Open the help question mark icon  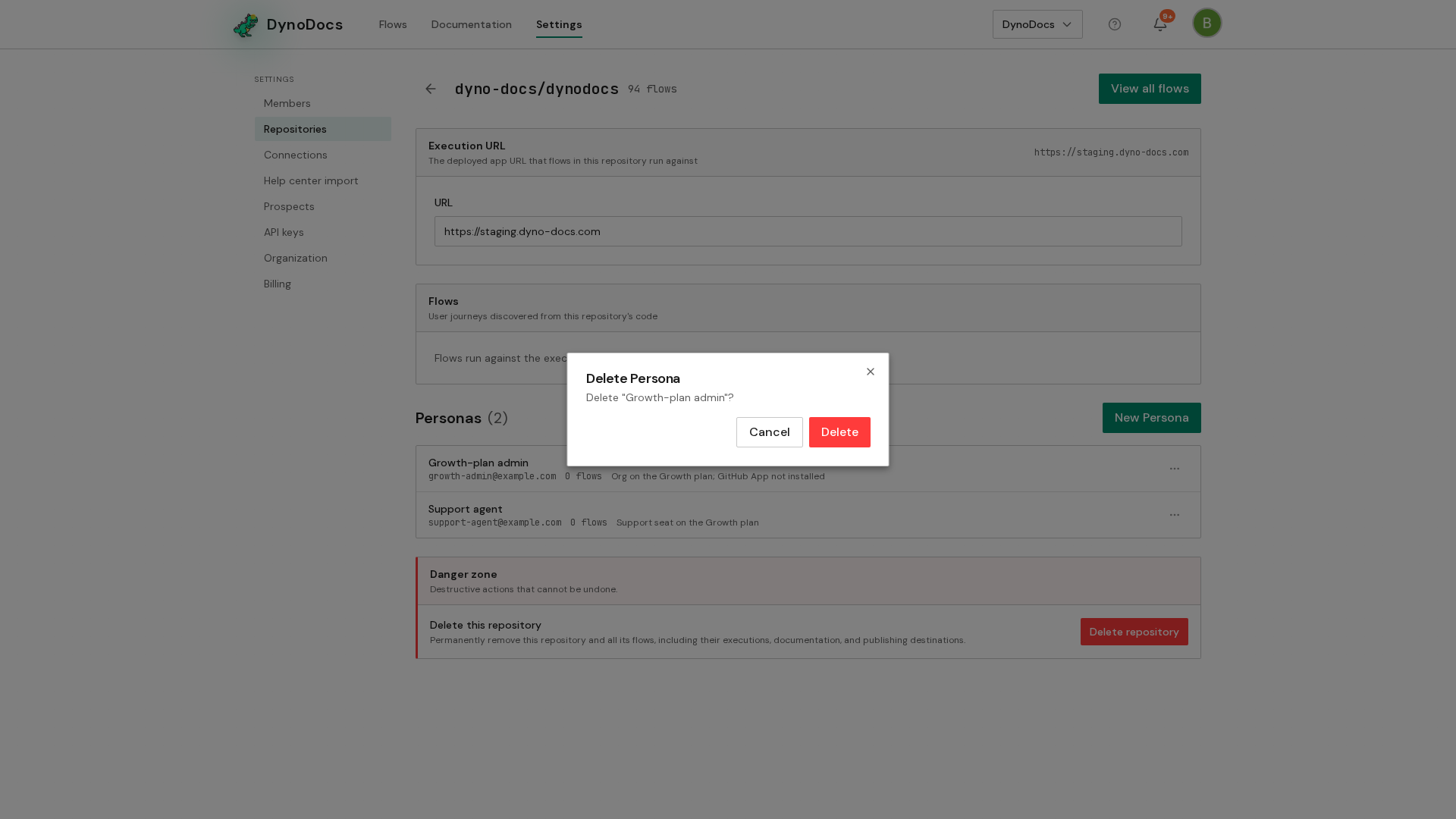(1115, 24)
